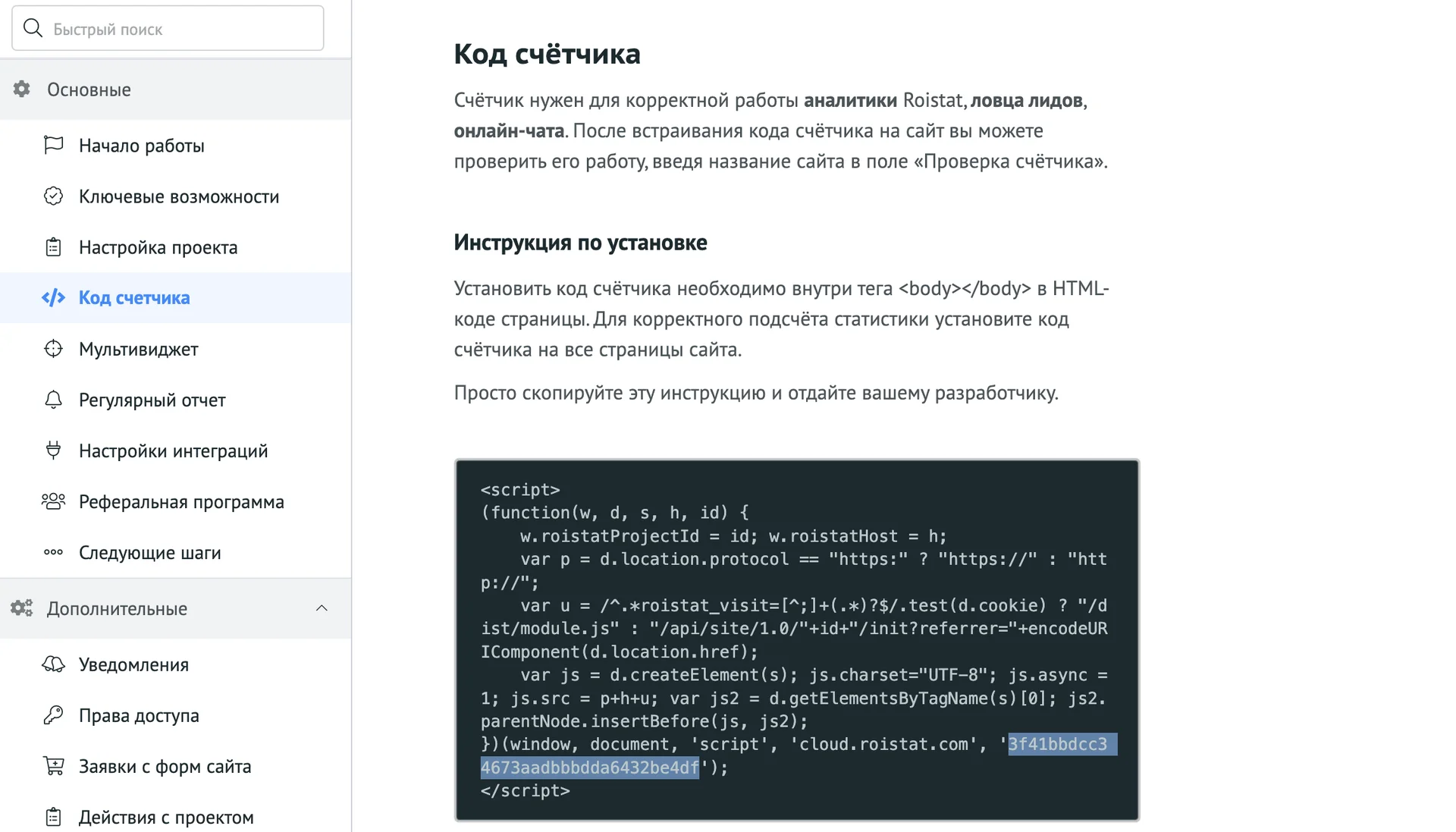The width and height of the screenshot is (1456, 832).
Task: Click the bold аналитики word in description
Action: 850,100
